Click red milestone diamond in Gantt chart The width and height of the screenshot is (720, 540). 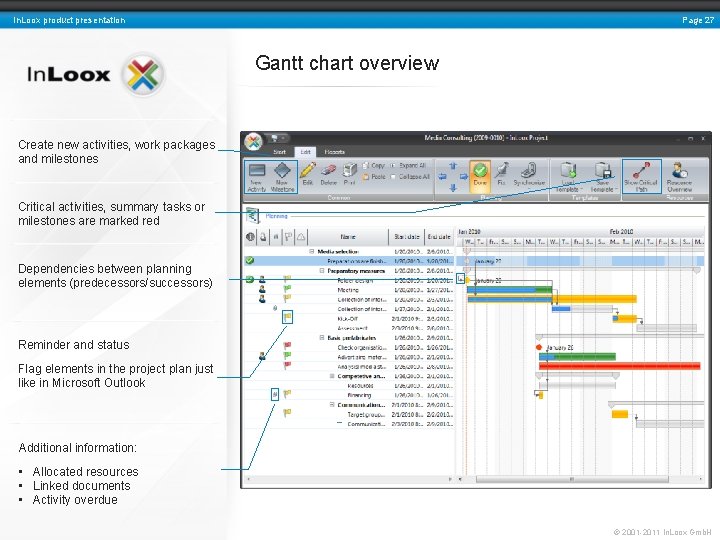539,347
